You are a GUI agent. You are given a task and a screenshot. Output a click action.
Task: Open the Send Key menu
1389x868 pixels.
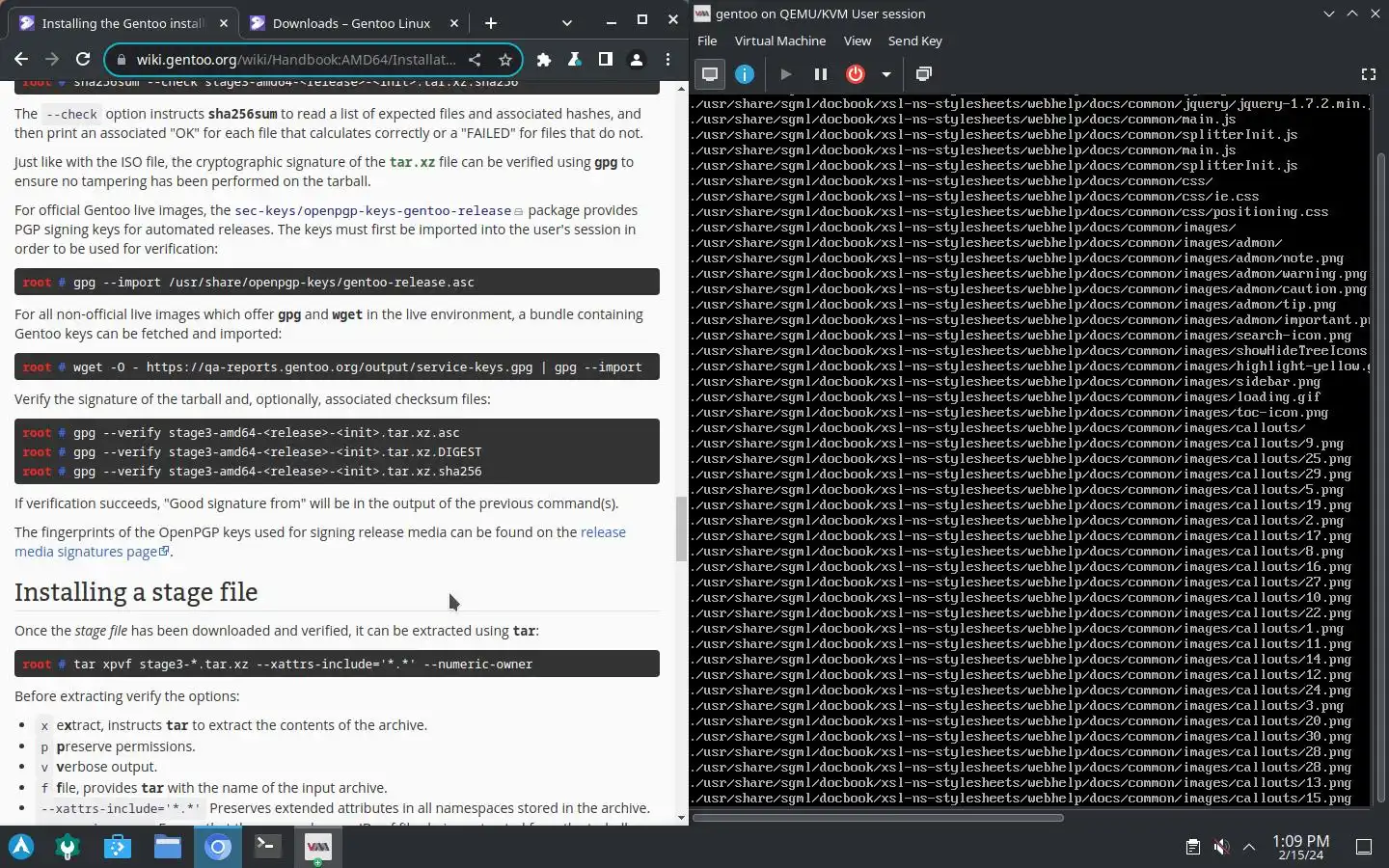pos(915,41)
